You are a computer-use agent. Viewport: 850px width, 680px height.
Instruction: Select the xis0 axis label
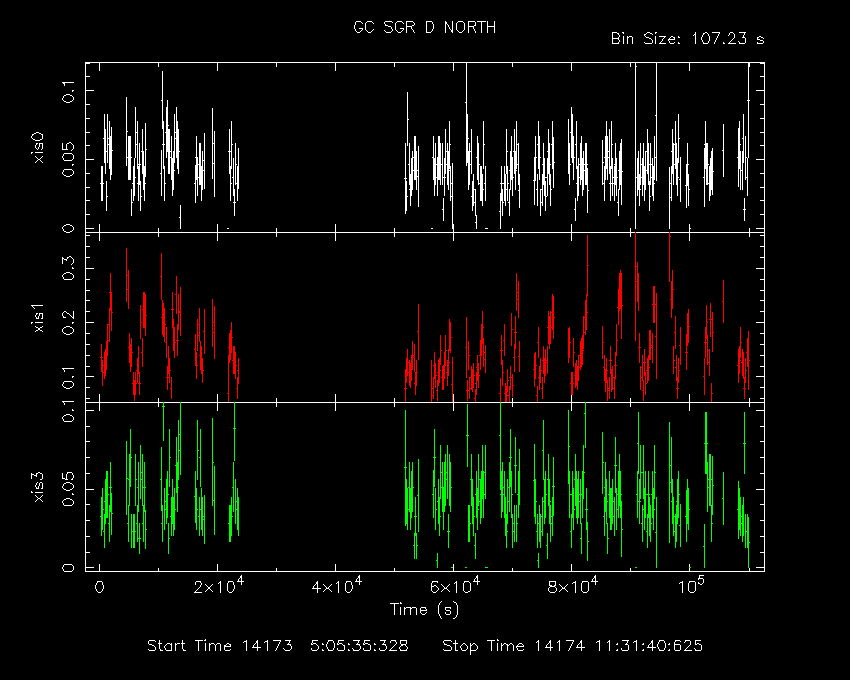(38, 147)
